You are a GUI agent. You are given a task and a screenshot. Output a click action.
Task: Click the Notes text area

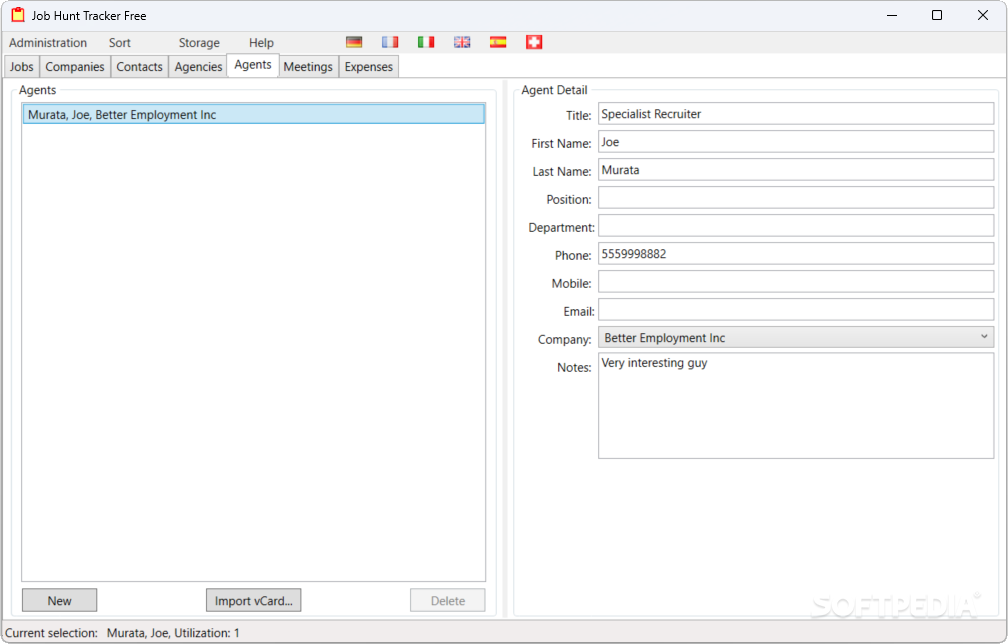tap(796, 406)
